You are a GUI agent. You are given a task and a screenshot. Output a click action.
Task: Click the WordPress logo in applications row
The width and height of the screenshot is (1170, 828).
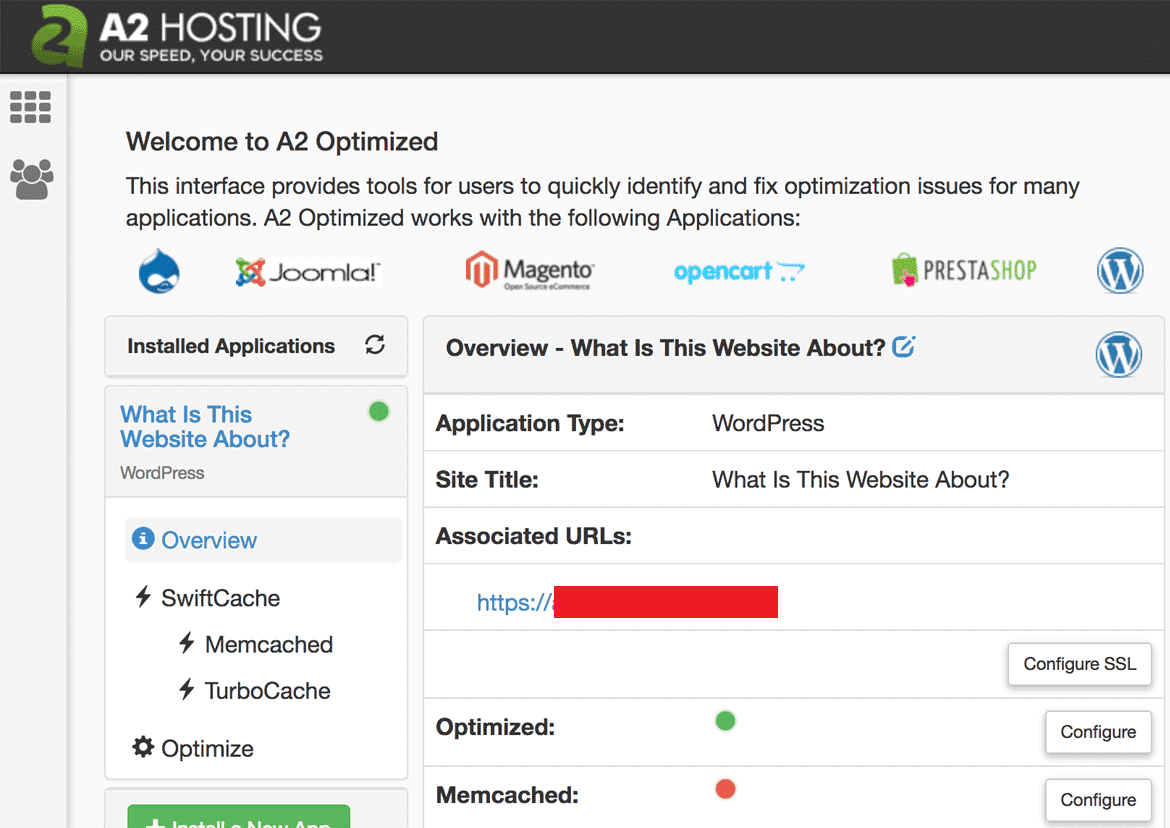pyautogui.click(x=1120, y=270)
